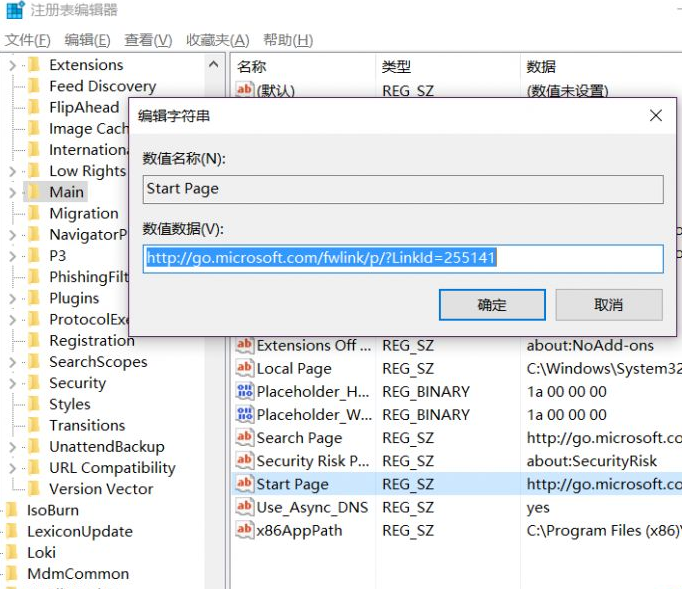Click REG_BINARY type of Placeholder_H row
The image size is (682, 589).
coord(426,392)
